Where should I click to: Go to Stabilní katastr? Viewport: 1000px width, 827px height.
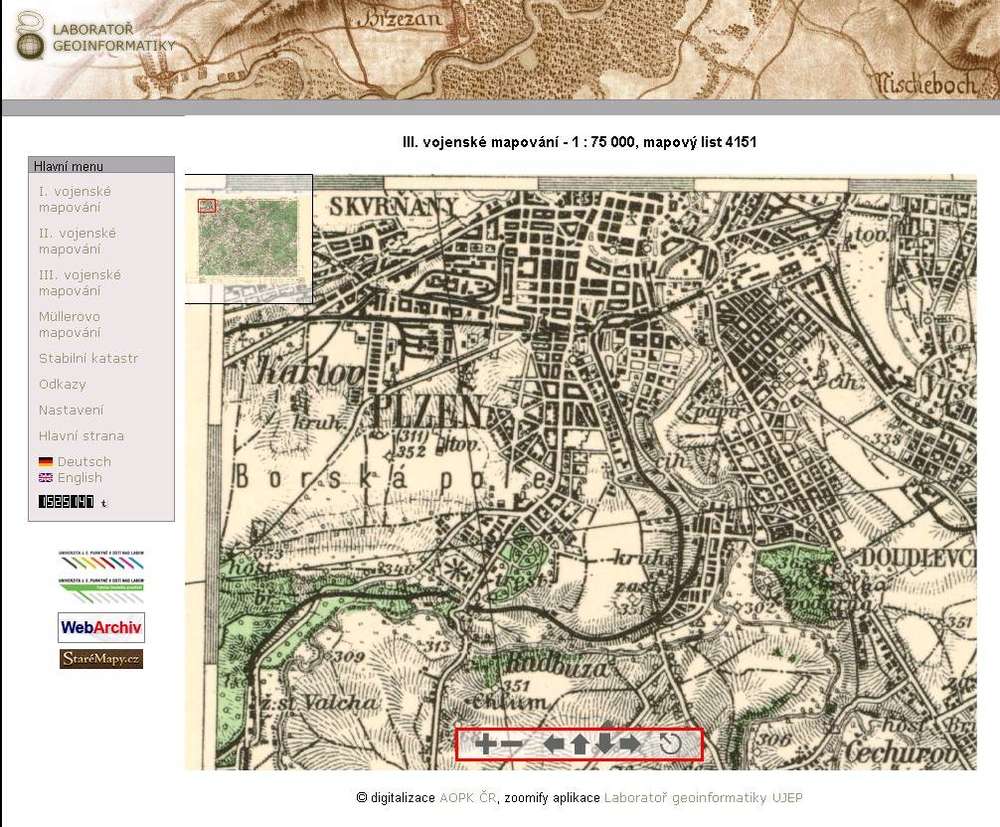[88, 358]
